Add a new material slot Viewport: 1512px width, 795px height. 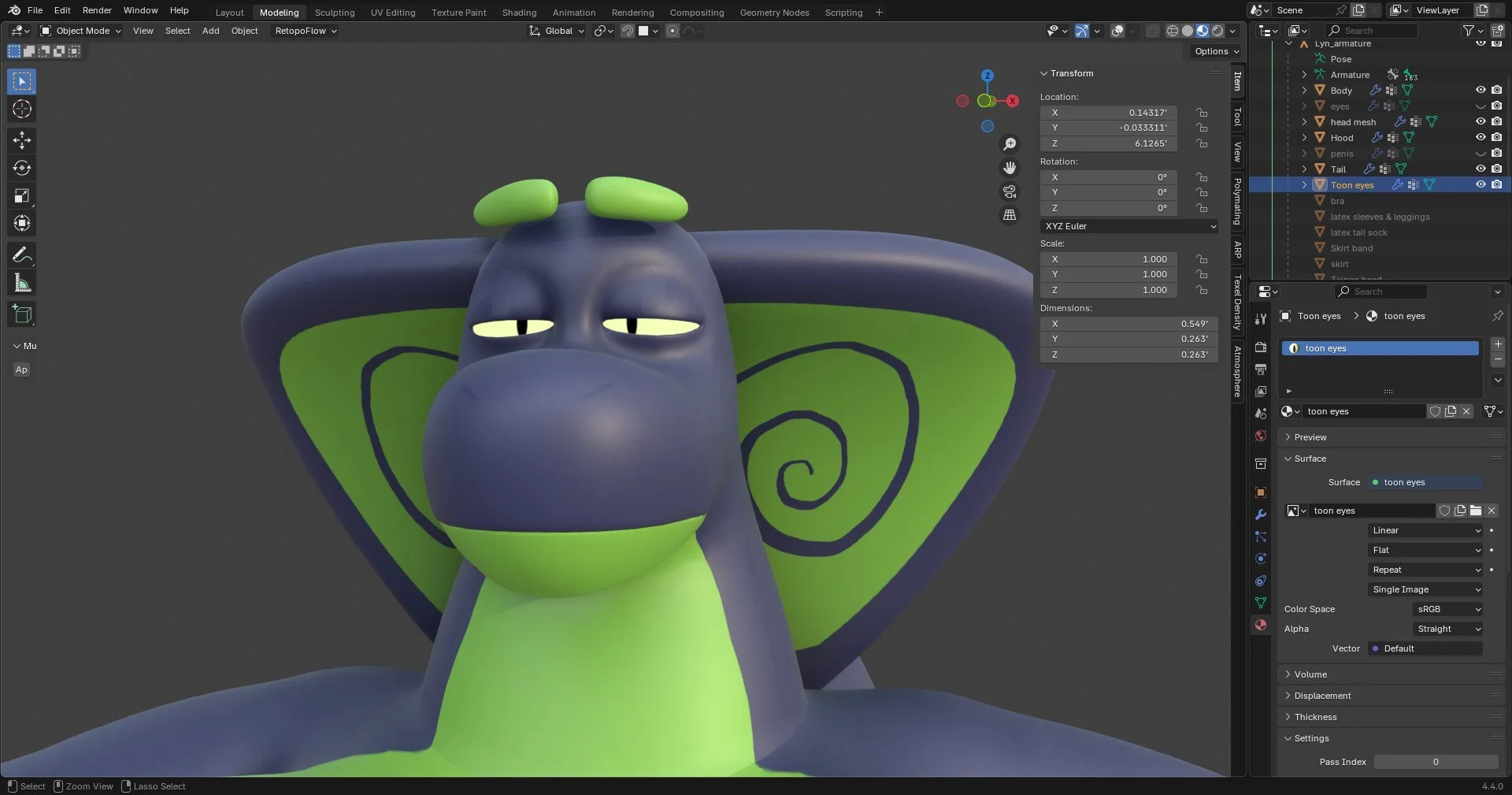tap(1498, 344)
